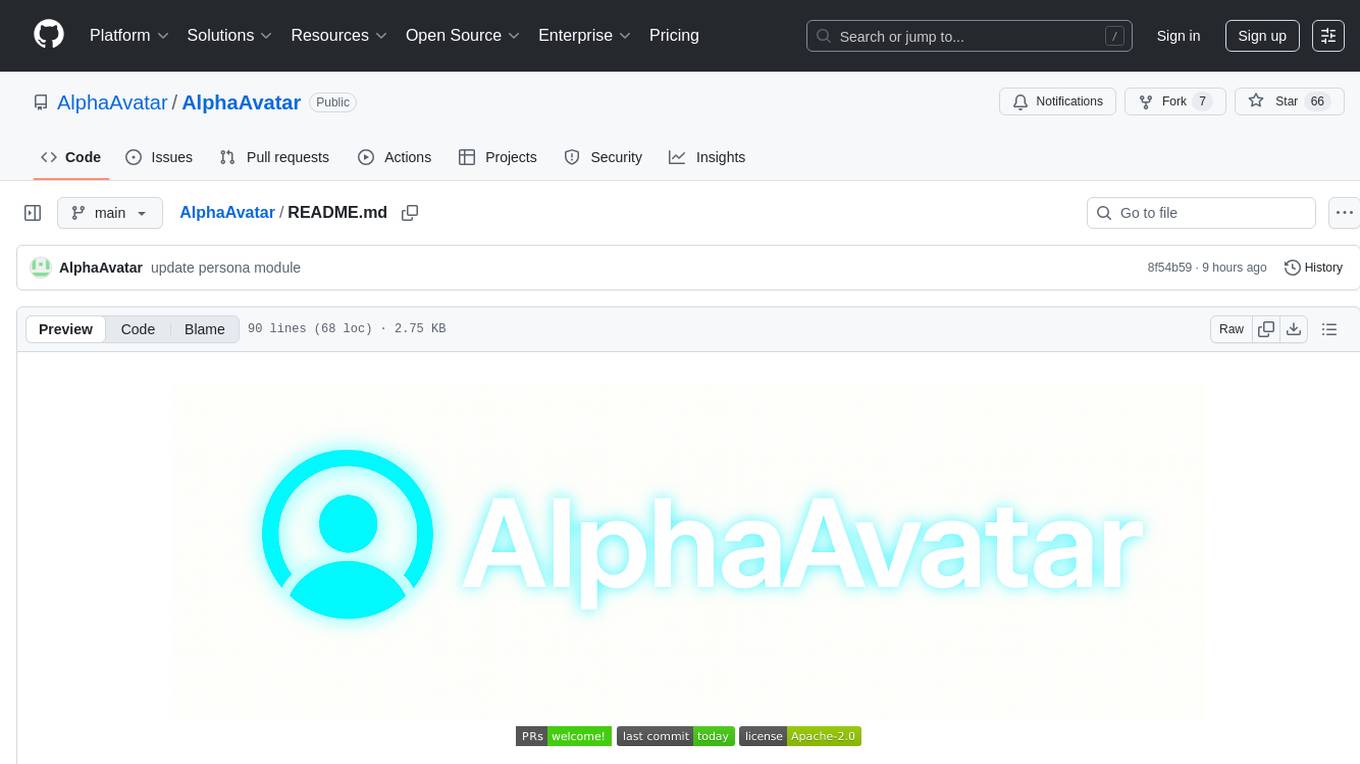The width and height of the screenshot is (1360, 764).
Task: Open the Pull requests tab
Action: pos(274,157)
